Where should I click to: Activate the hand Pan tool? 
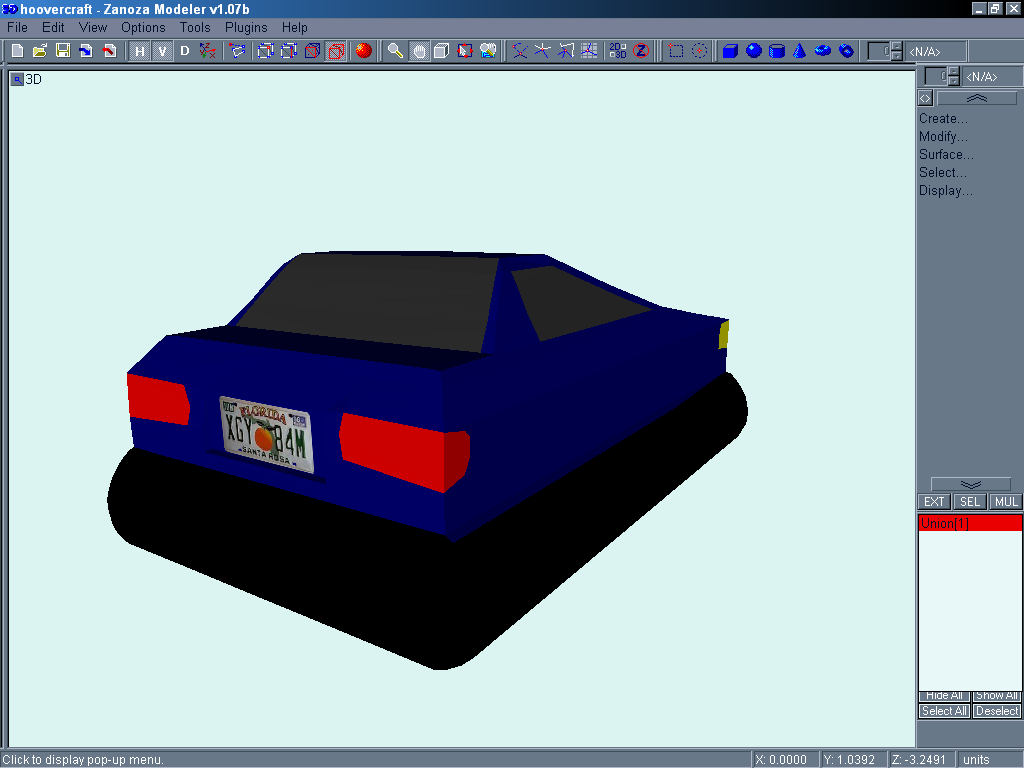click(419, 50)
